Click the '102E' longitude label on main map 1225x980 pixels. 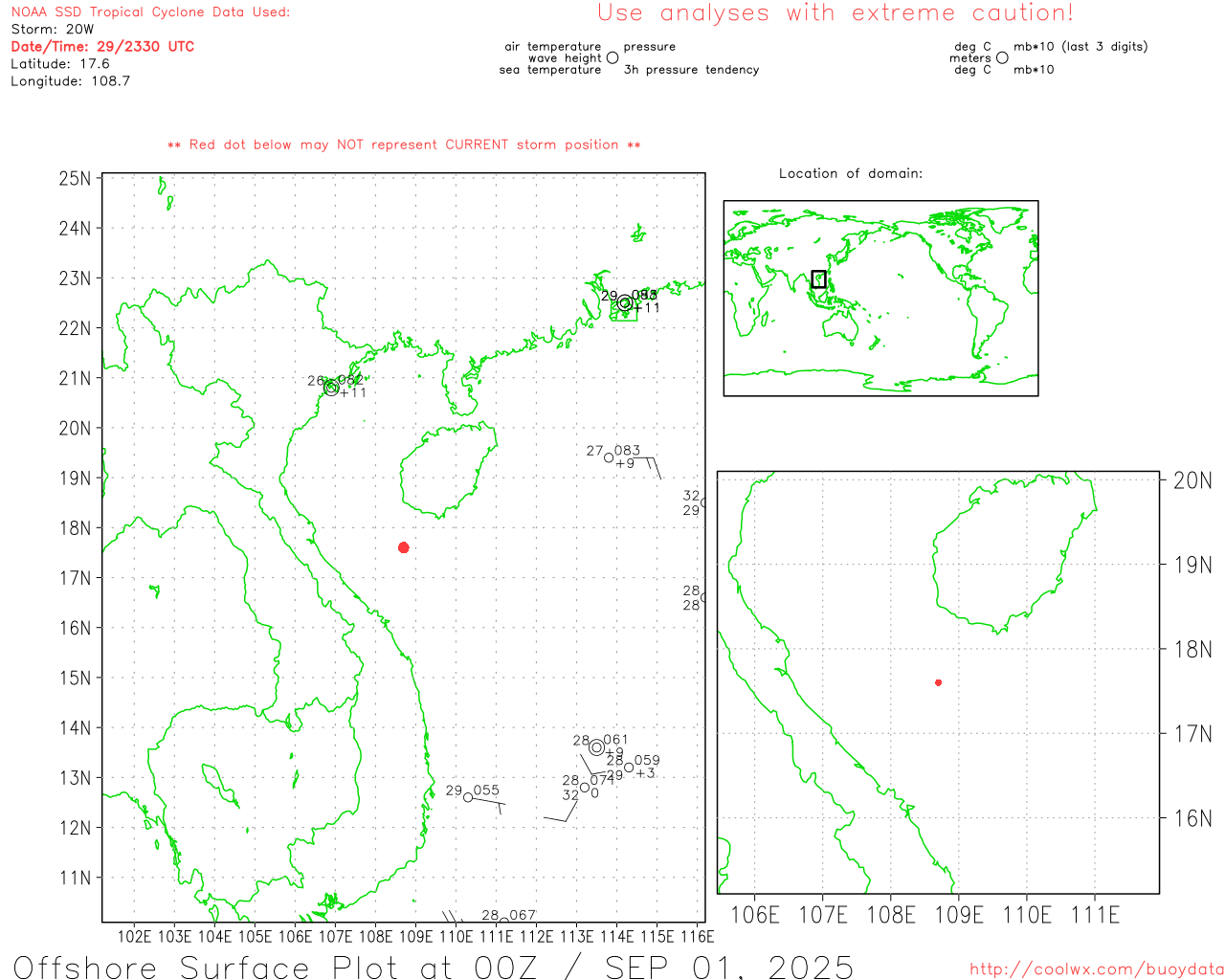tap(134, 937)
